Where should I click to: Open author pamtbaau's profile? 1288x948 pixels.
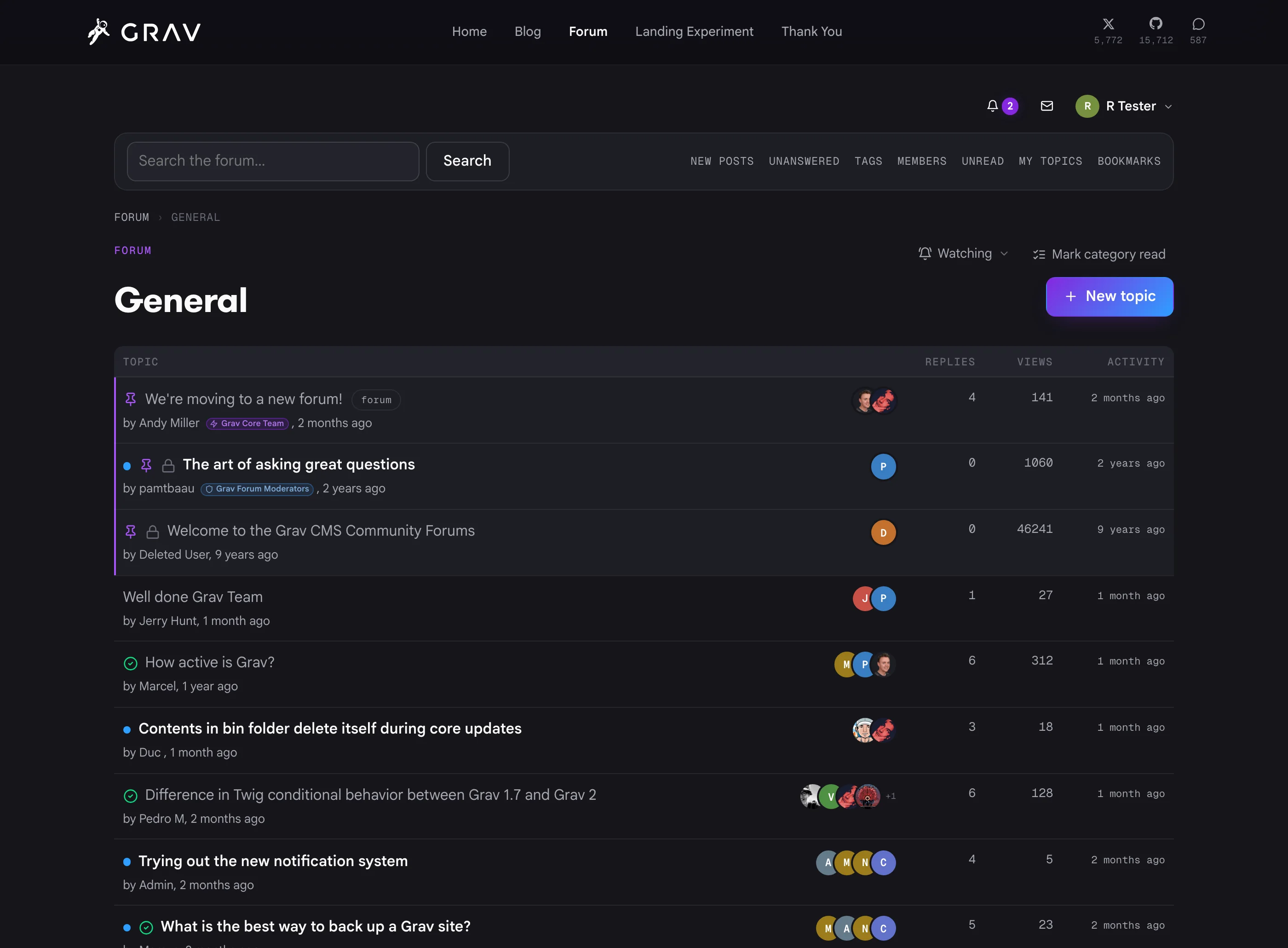[x=167, y=488]
